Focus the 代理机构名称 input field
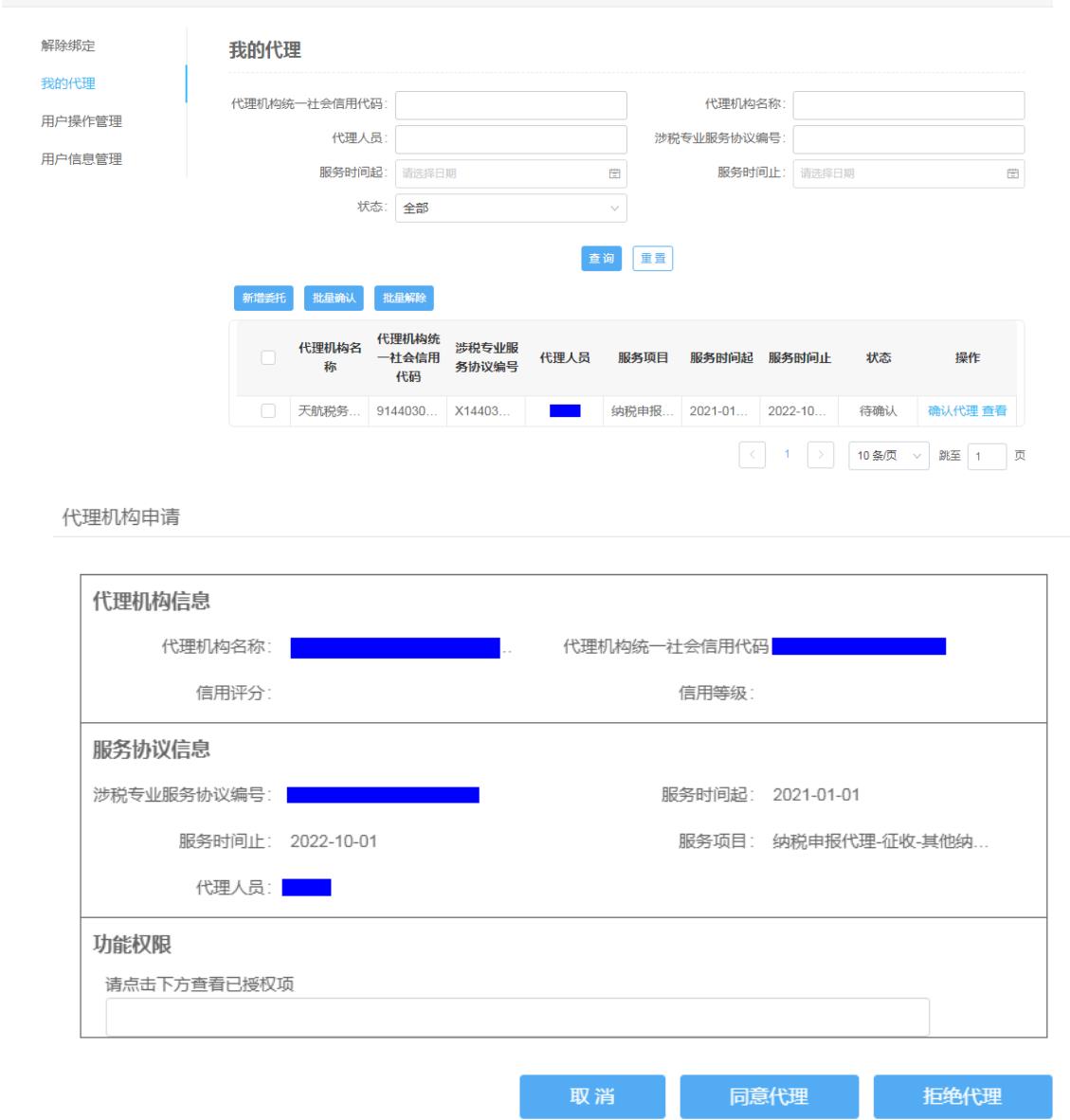The image size is (1070, 1120). click(908, 105)
